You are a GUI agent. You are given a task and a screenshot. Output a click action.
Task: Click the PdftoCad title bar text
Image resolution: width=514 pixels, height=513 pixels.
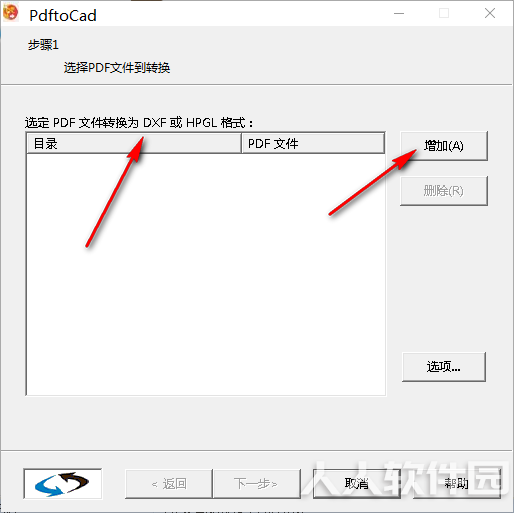pos(63,16)
